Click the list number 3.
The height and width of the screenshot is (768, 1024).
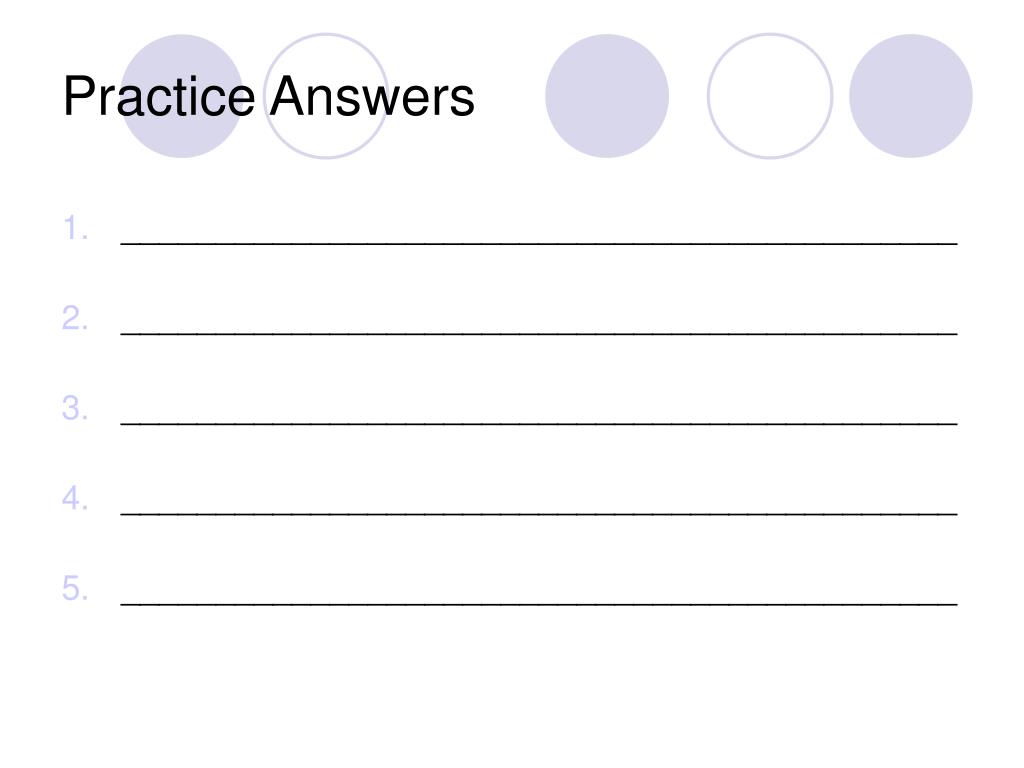pyautogui.click(x=75, y=408)
